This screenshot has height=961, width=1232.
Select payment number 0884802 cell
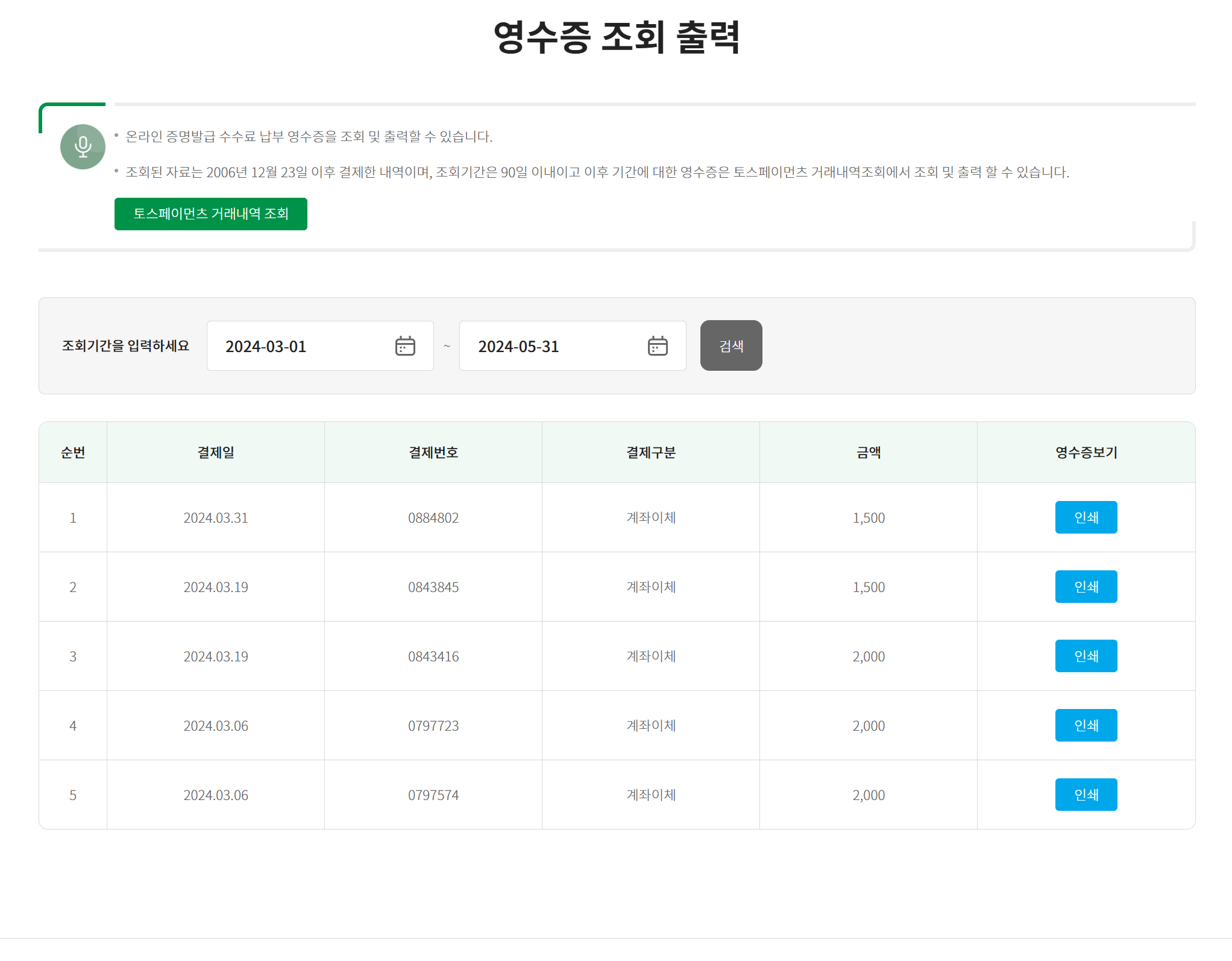point(433,518)
